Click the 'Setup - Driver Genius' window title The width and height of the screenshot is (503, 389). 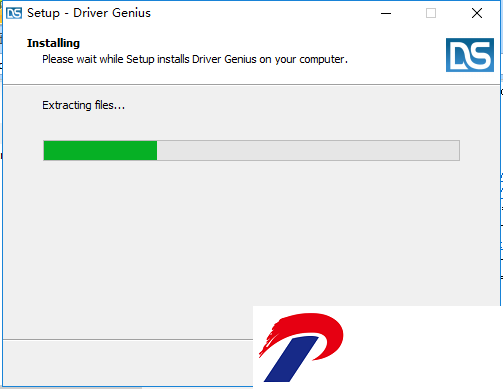(89, 13)
